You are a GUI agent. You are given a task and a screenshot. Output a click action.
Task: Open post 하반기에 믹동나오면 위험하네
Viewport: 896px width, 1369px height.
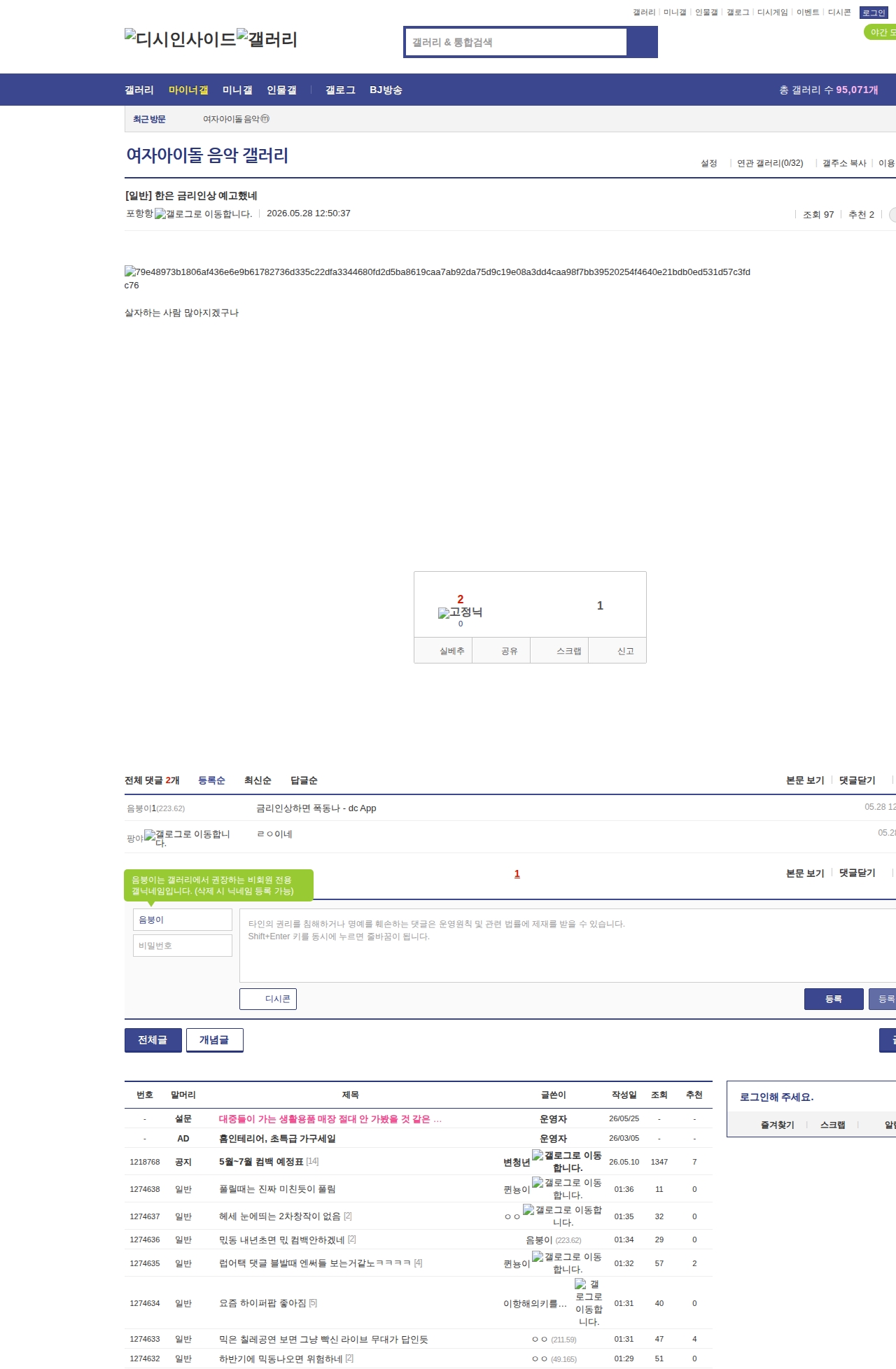pos(281,1359)
